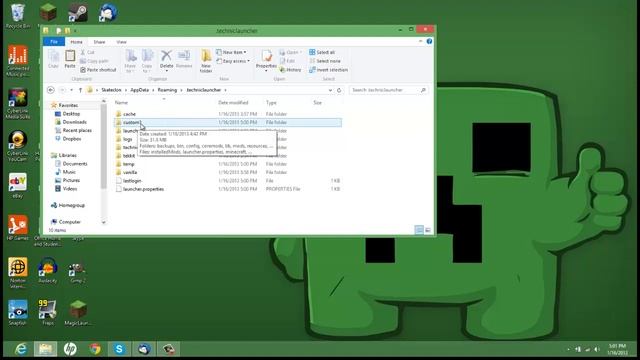Click Select all in the ribbon

(x=322, y=52)
